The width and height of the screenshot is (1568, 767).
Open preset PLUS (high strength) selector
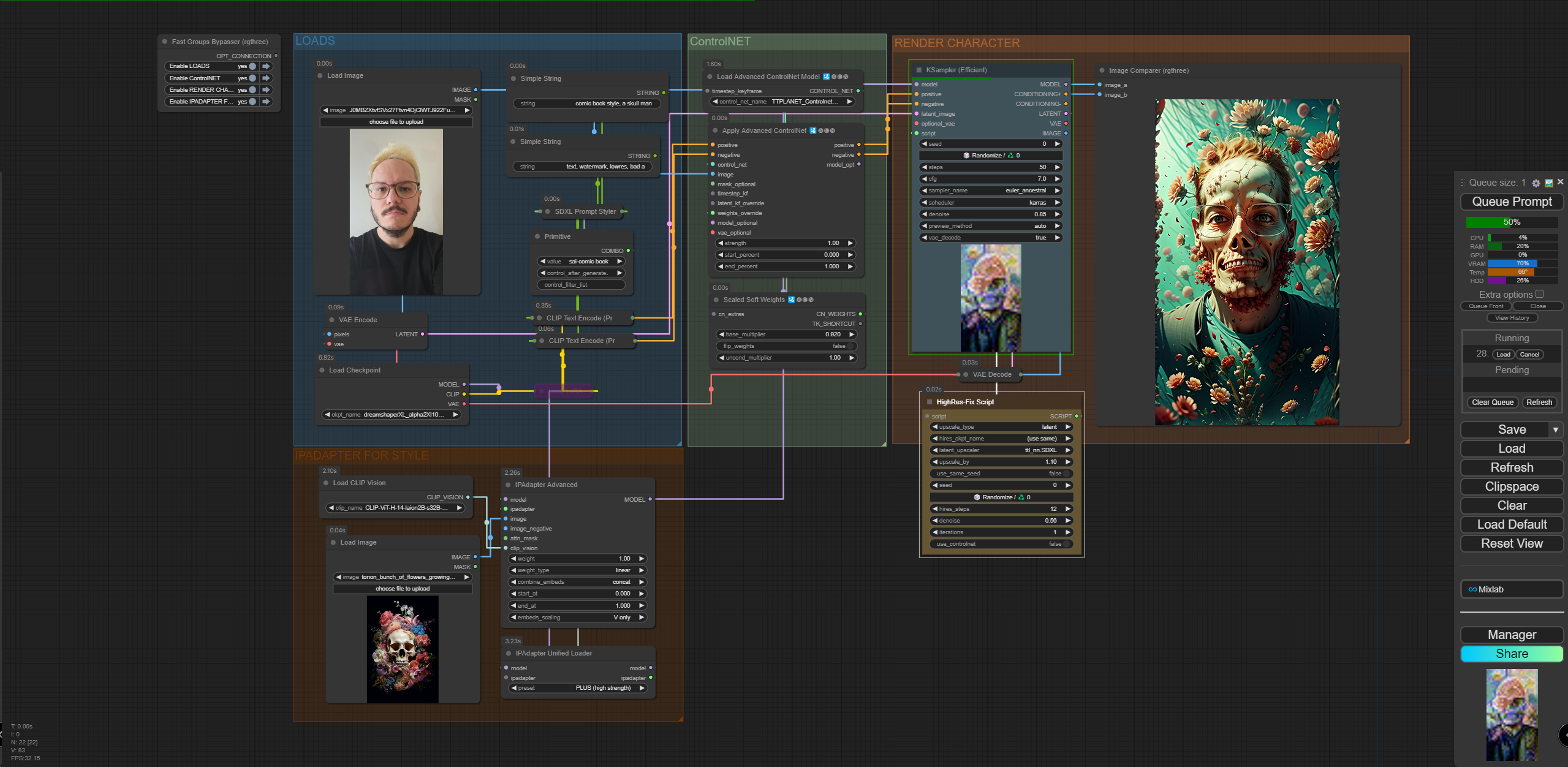pos(578,689)
